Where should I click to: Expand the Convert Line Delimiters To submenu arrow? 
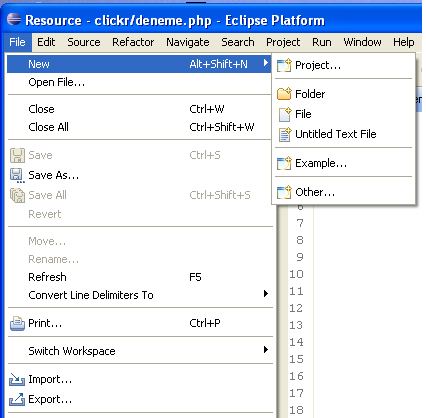point(266,294)
